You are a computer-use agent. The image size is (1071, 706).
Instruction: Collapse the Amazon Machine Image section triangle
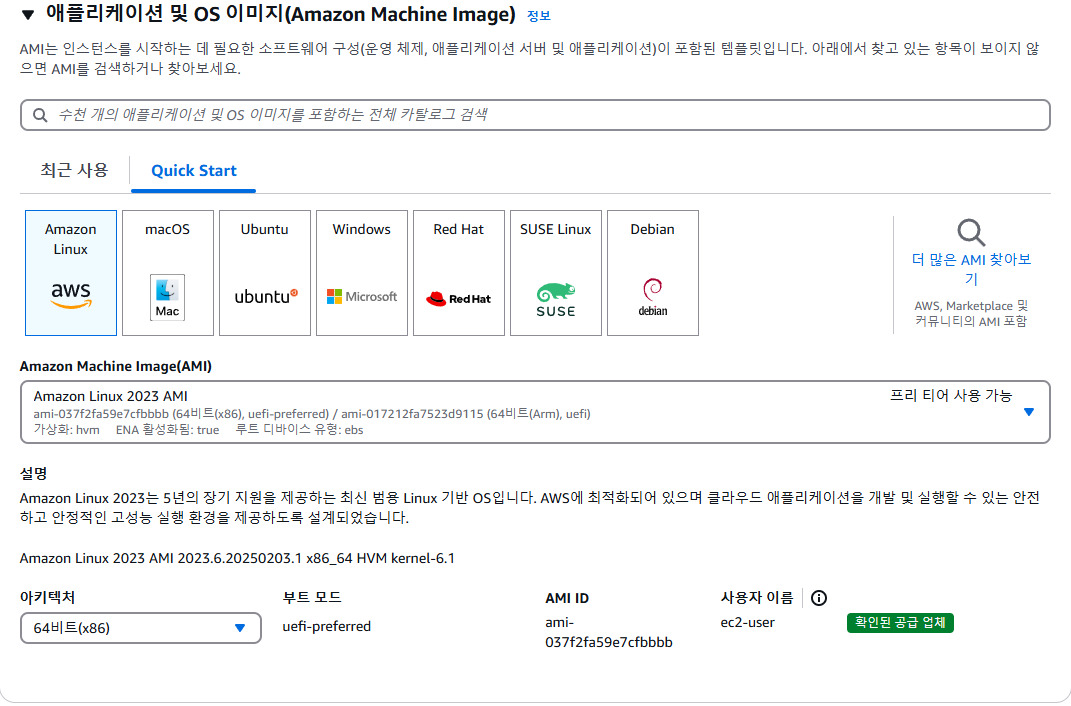click(x=28, y=15)
